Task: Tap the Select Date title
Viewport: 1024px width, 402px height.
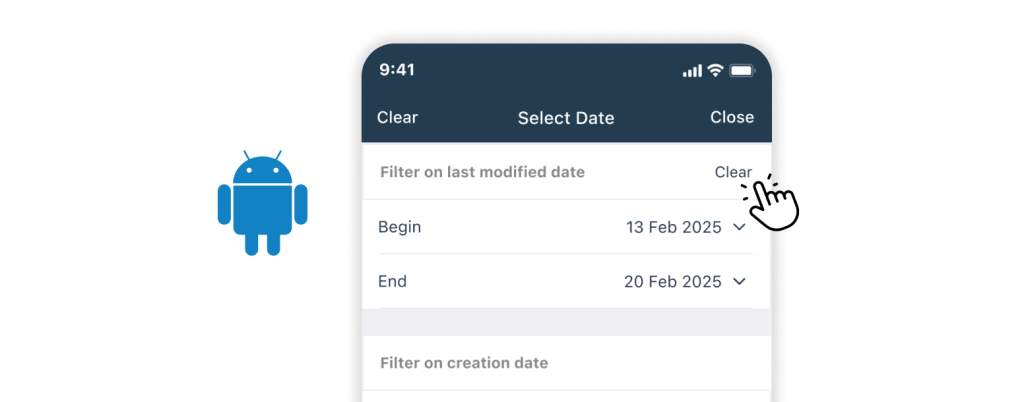Action: 566,118
